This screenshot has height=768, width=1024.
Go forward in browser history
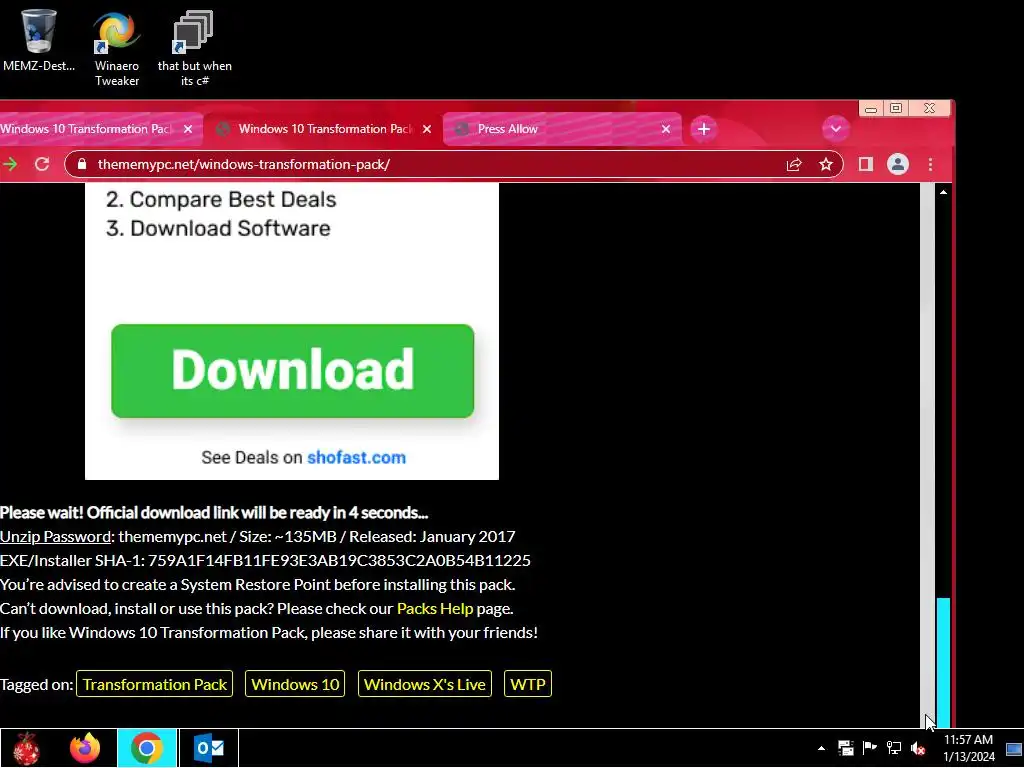(x=10, y=164)
